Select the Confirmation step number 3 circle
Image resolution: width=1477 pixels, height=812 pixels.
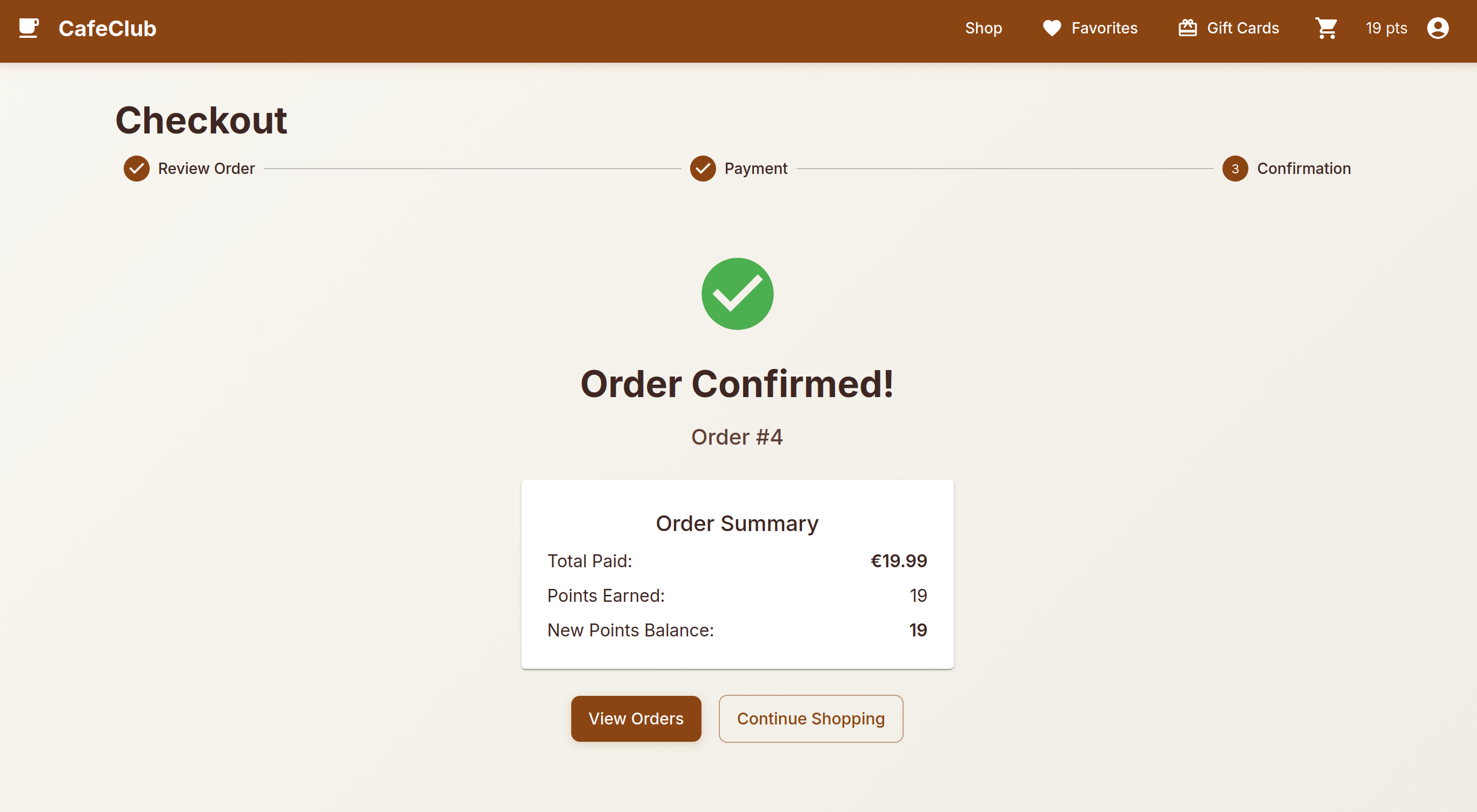click(1235, 169)
